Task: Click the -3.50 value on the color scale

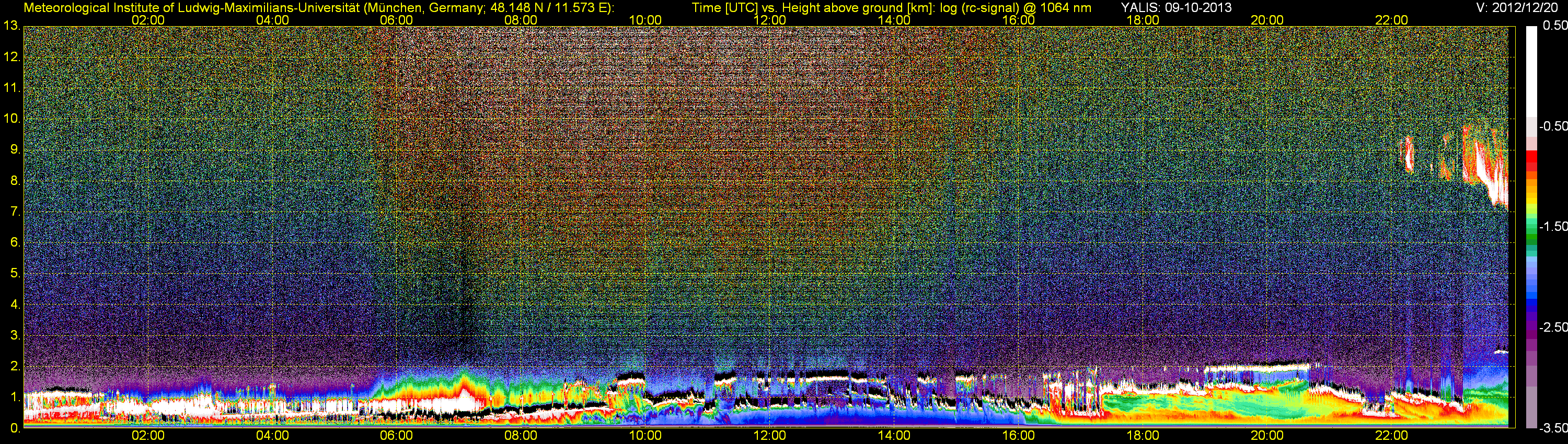Action: pyautogui.click(x=1553, y=428)
